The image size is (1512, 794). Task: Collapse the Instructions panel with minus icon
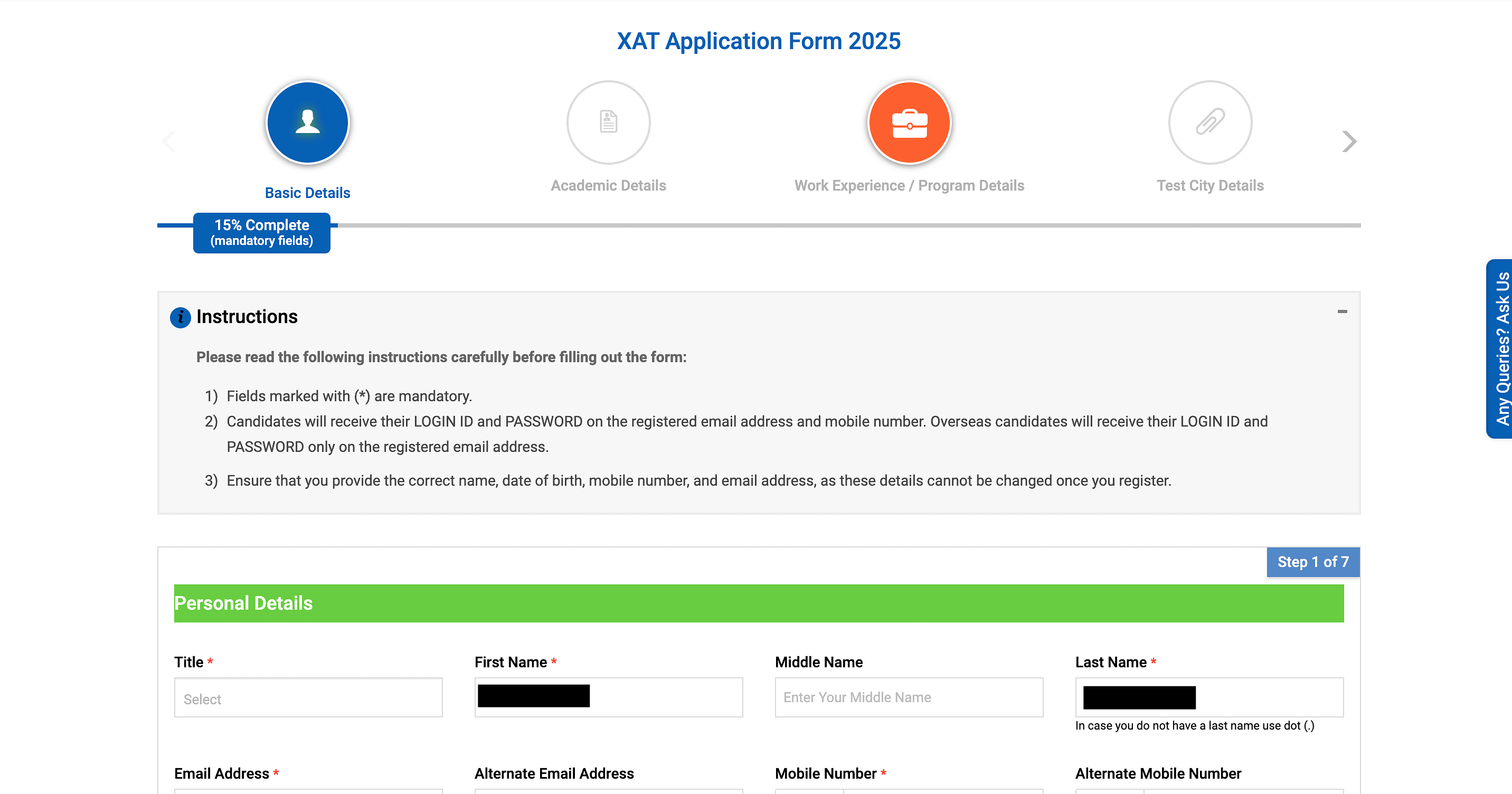click(x=1342, y=311)
